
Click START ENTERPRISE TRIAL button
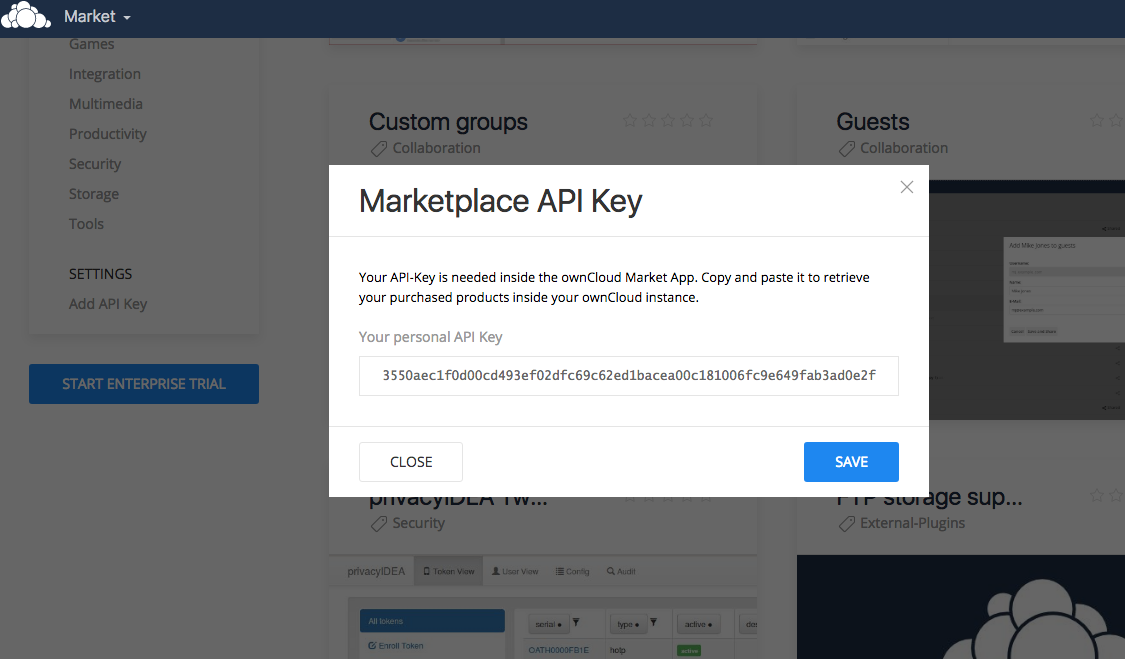click(x=143, y=384)
